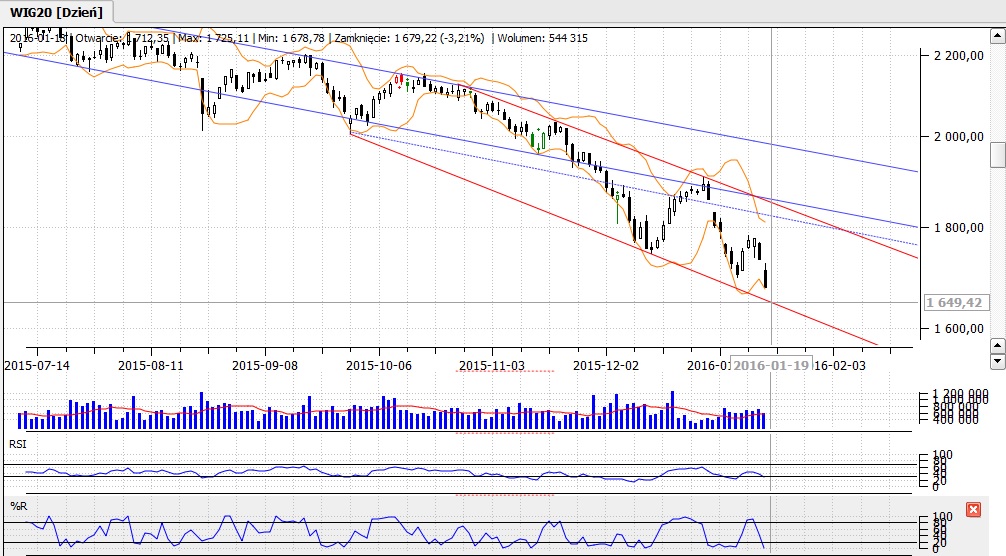This screenshot has height=556, width=1006.
Task: Select the RSI indicator label
Action: [x=18, y=442]
